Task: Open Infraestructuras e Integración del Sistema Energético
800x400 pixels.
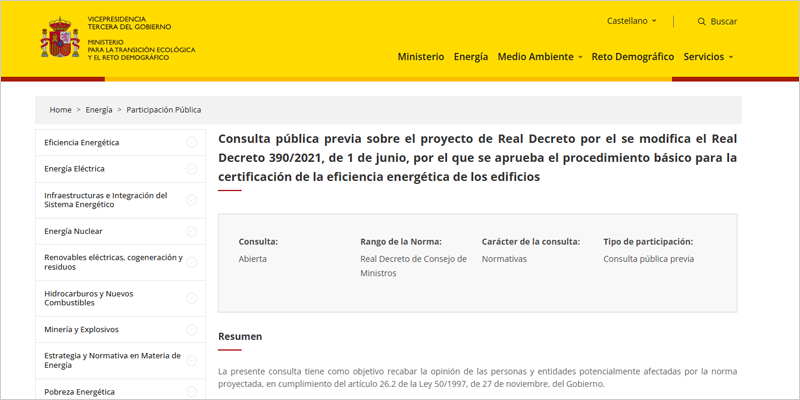Action: click(105, 200)
